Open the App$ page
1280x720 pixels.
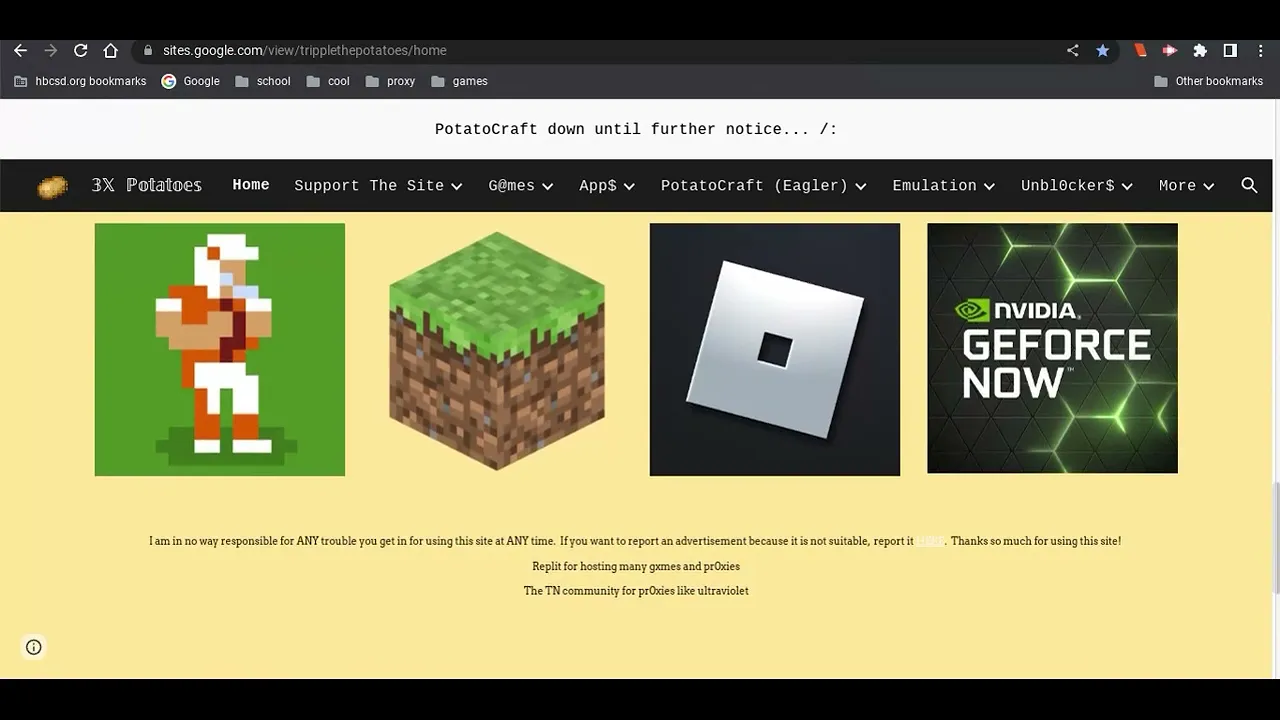tap(598, 186)
